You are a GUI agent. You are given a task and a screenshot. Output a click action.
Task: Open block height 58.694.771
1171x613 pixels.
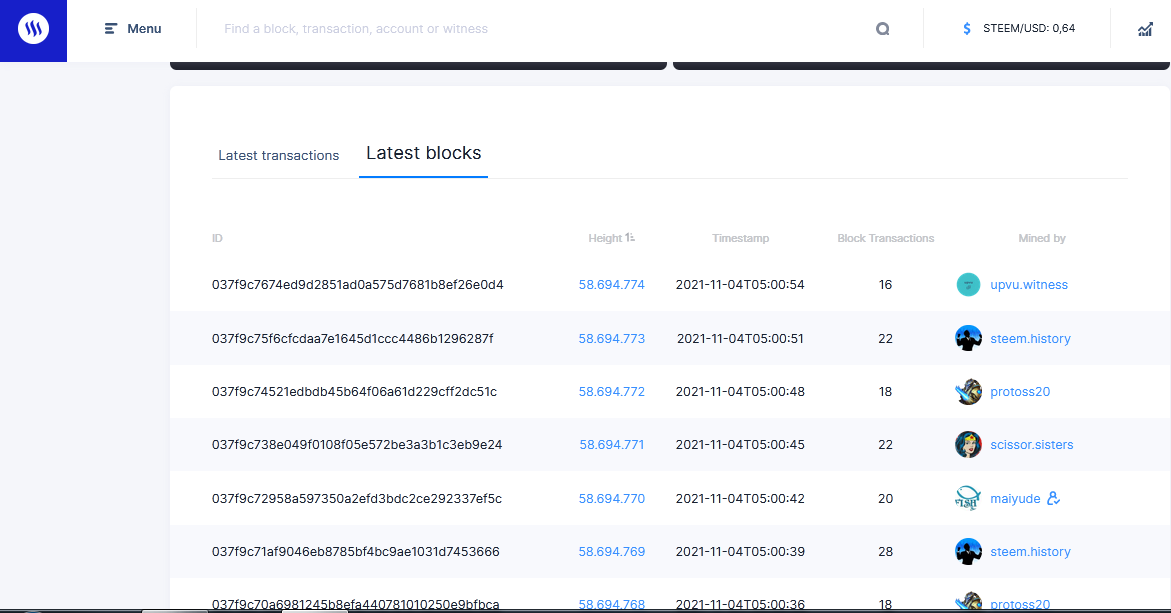pos(612,444)
